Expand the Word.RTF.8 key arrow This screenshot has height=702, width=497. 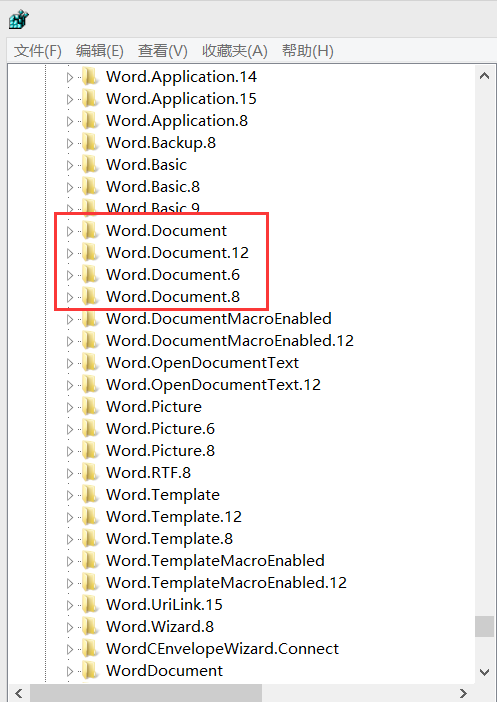click(x=69, y=473)
